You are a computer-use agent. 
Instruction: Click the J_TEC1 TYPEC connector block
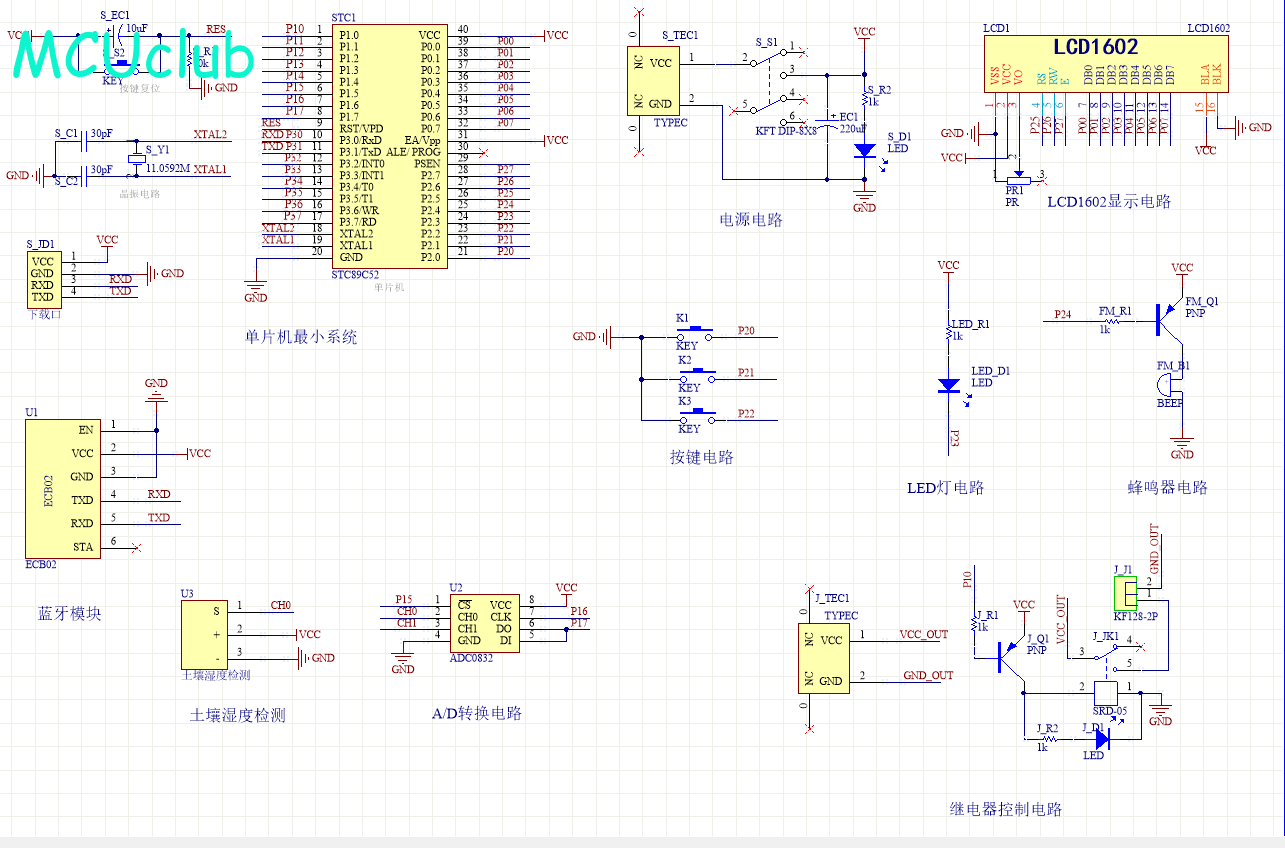824,658
